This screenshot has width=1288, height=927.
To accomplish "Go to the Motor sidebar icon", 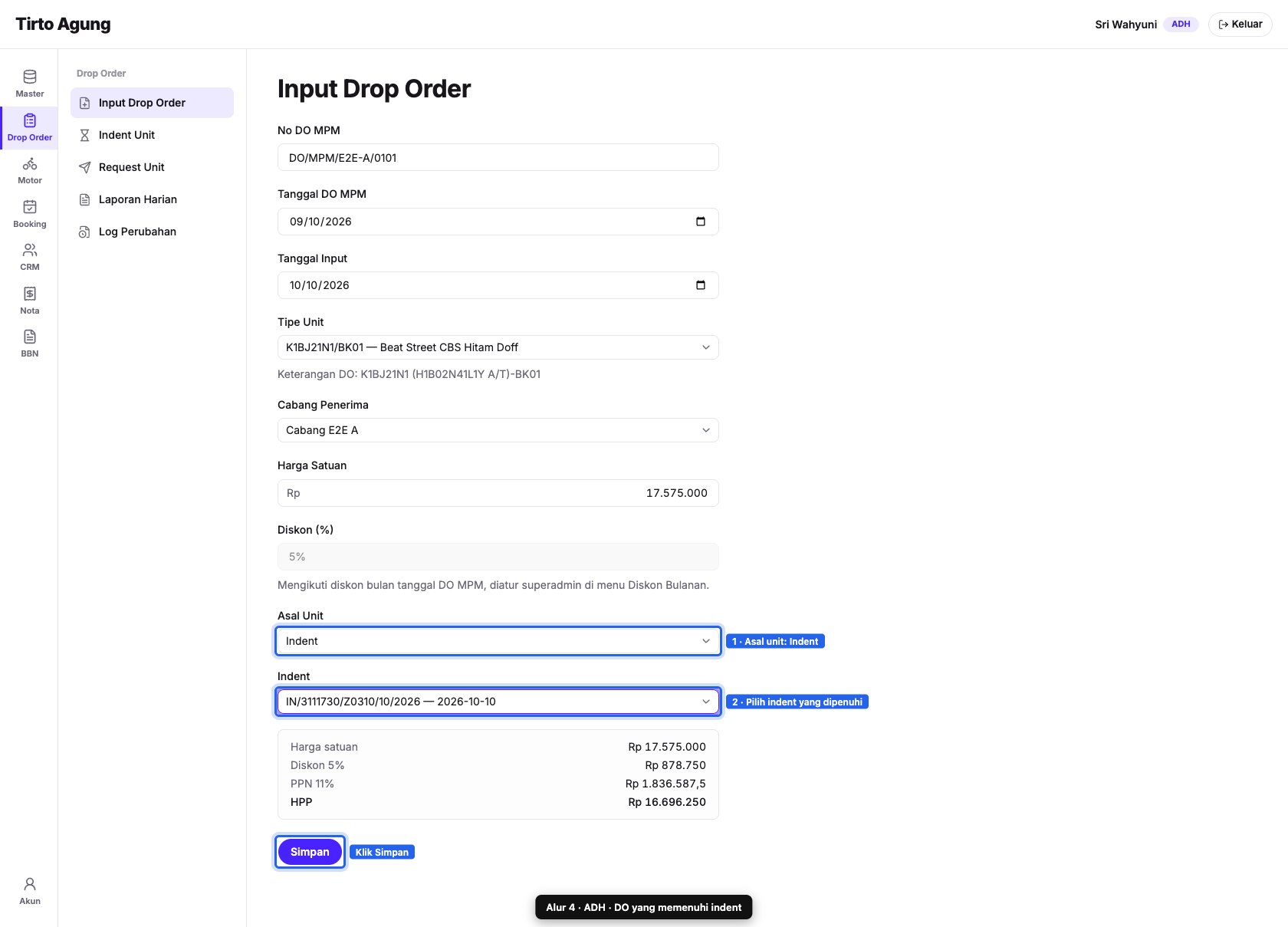I will click(x=30, y=164).
